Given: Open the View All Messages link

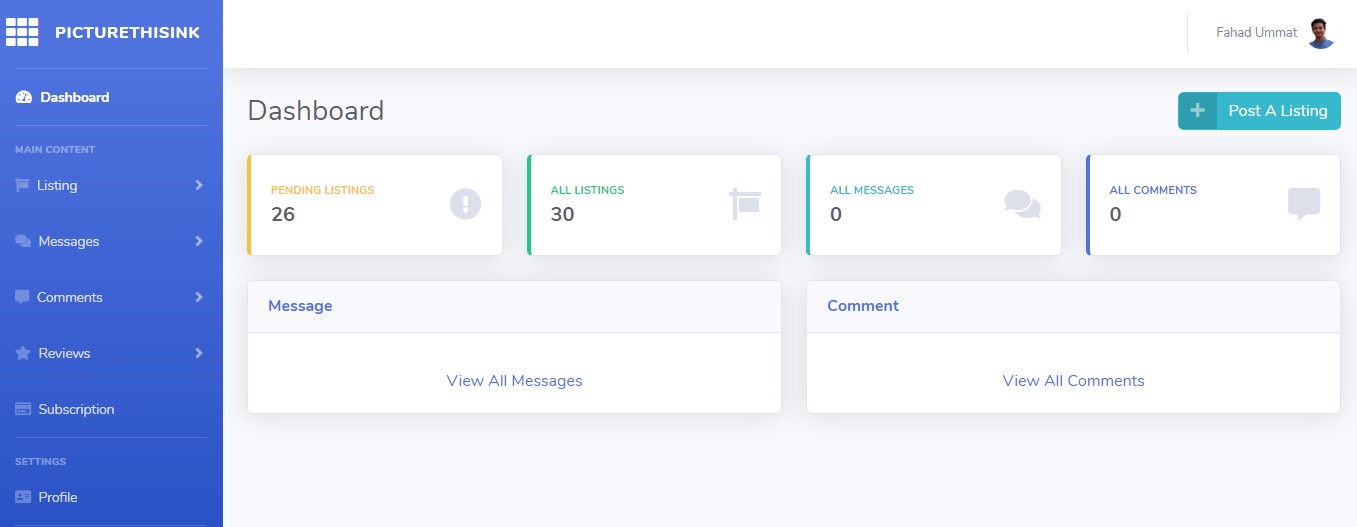Looking at the screenshot, I should point(514,381).
